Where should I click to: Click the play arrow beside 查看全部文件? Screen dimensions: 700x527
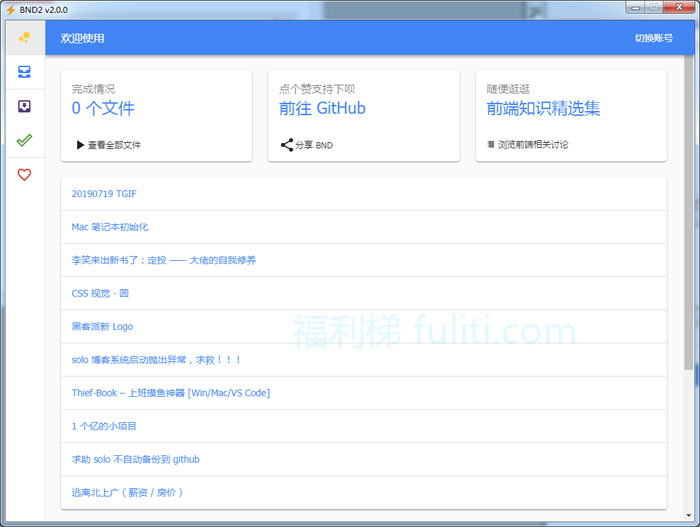tap(80, 145)
